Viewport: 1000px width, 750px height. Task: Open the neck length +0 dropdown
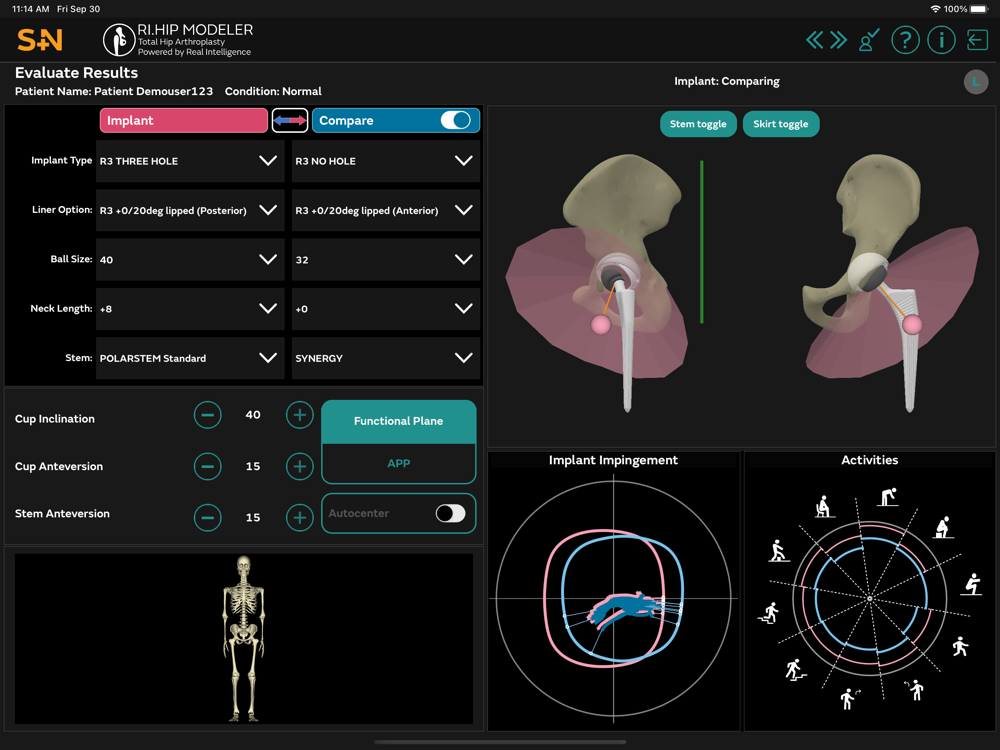pos(385,309)
